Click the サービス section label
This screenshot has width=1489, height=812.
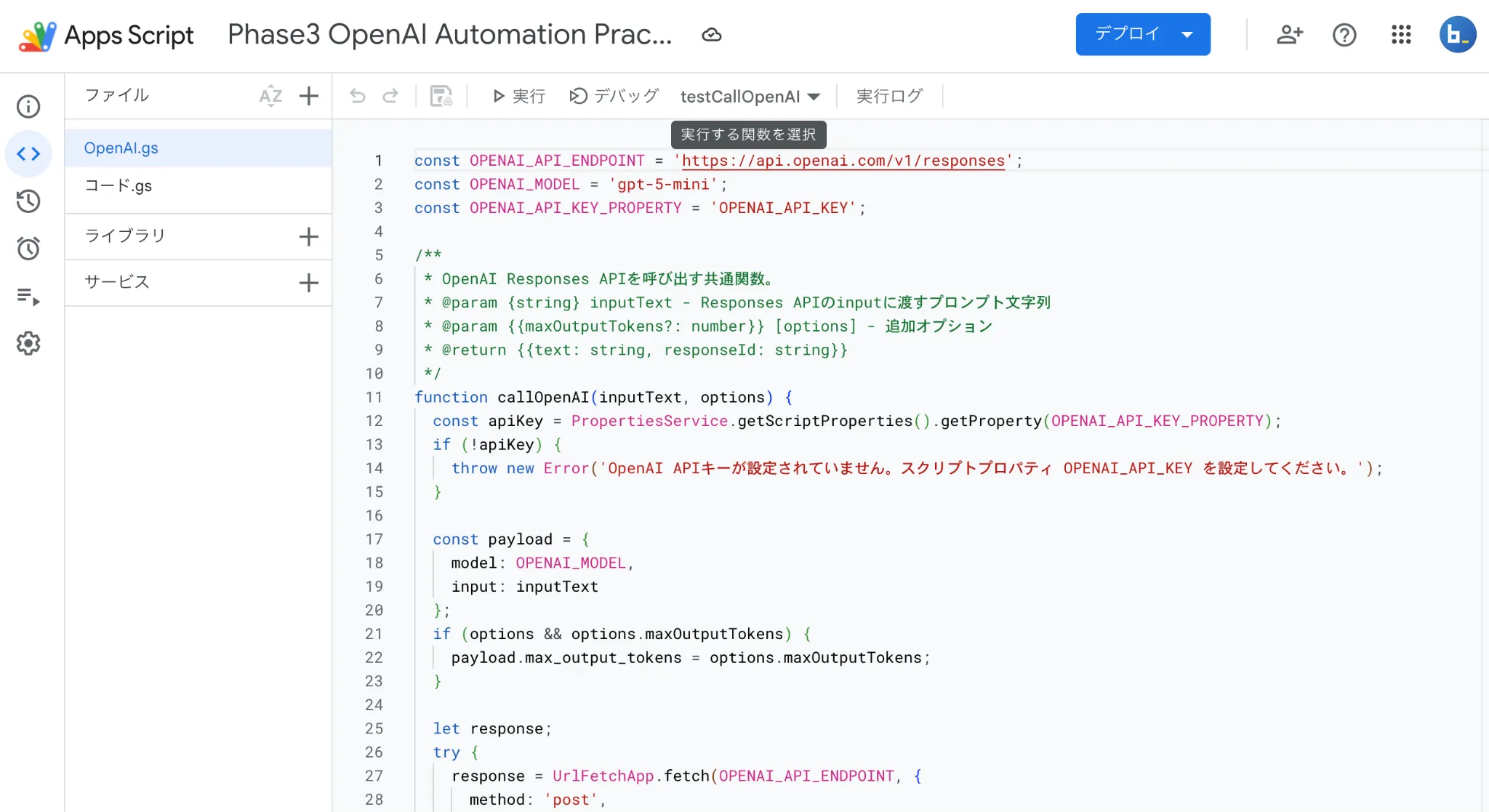(x=117, y=282)
